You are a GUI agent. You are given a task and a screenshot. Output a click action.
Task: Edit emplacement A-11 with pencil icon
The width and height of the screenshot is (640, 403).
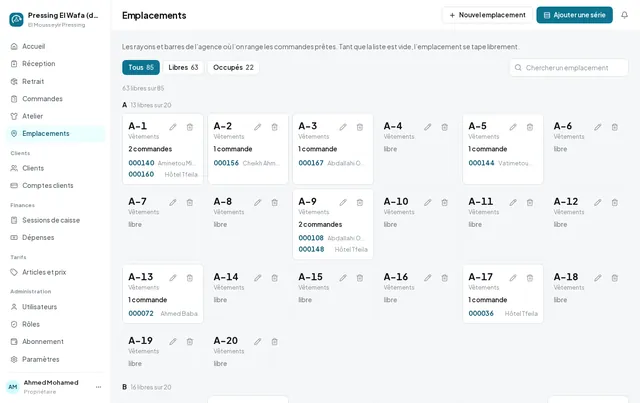point(513,203)
